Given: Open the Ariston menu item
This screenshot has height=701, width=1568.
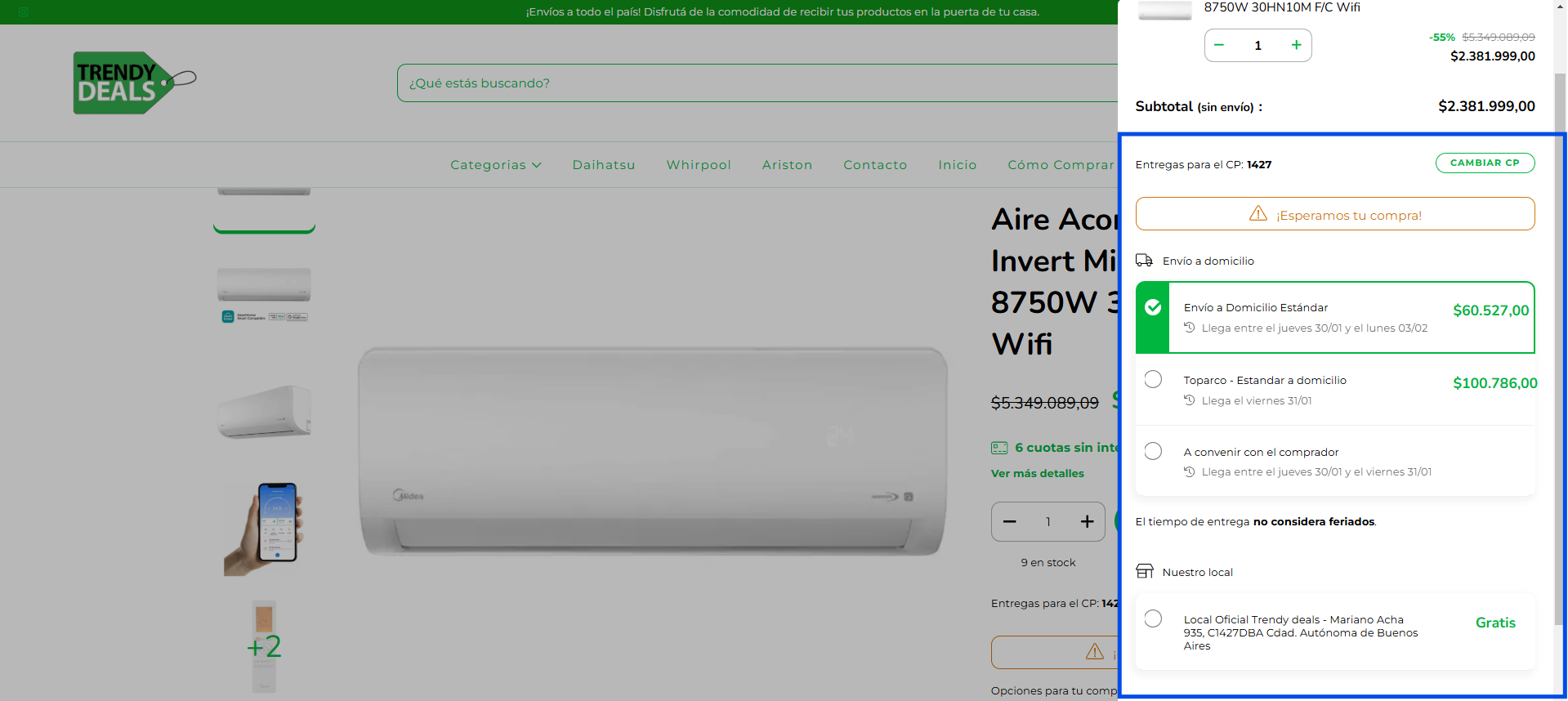Looking at the screenshot, I should point(787,164).
